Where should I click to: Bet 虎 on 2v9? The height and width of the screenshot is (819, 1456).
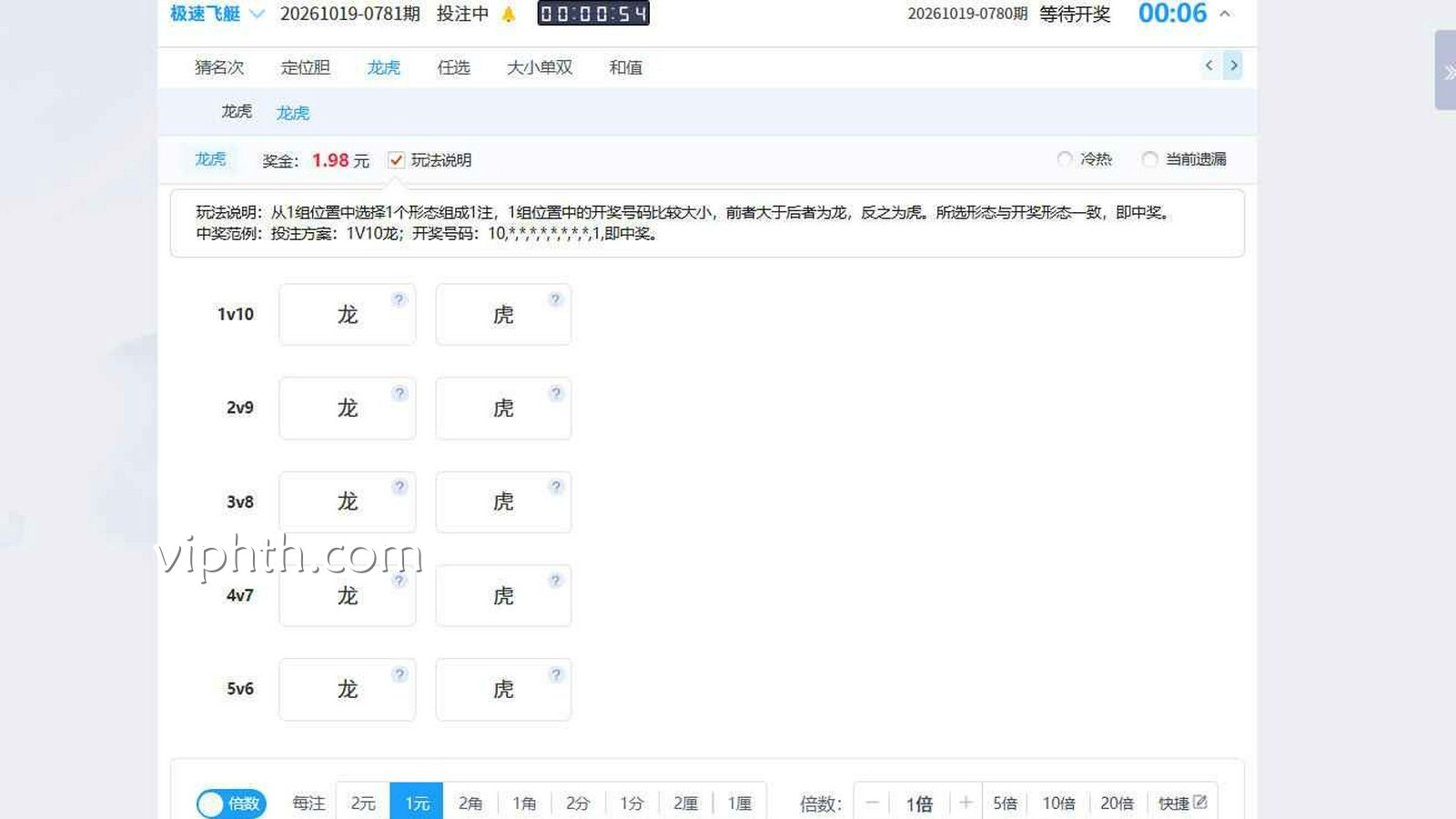(503, 408)
